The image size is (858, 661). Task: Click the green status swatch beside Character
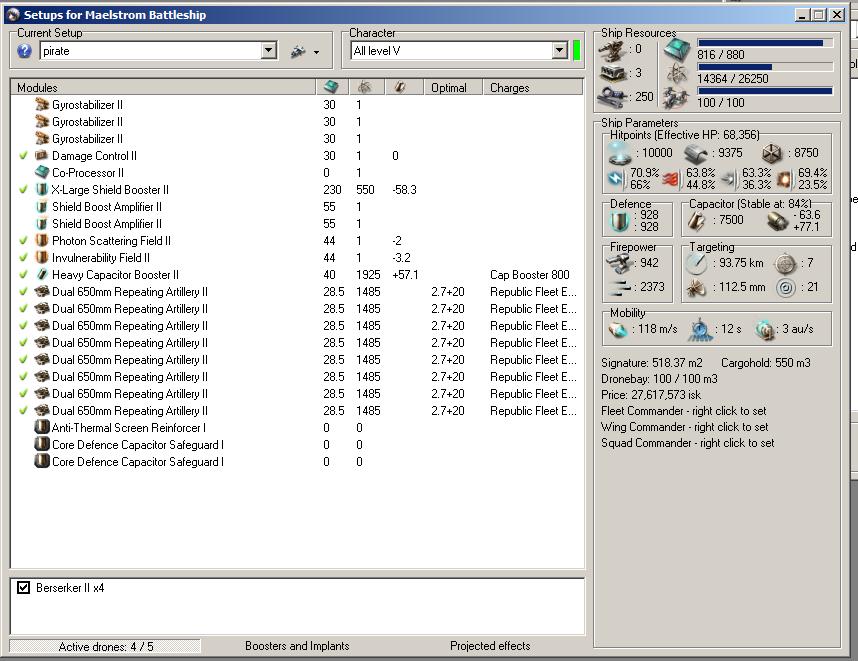coord(577,51)
